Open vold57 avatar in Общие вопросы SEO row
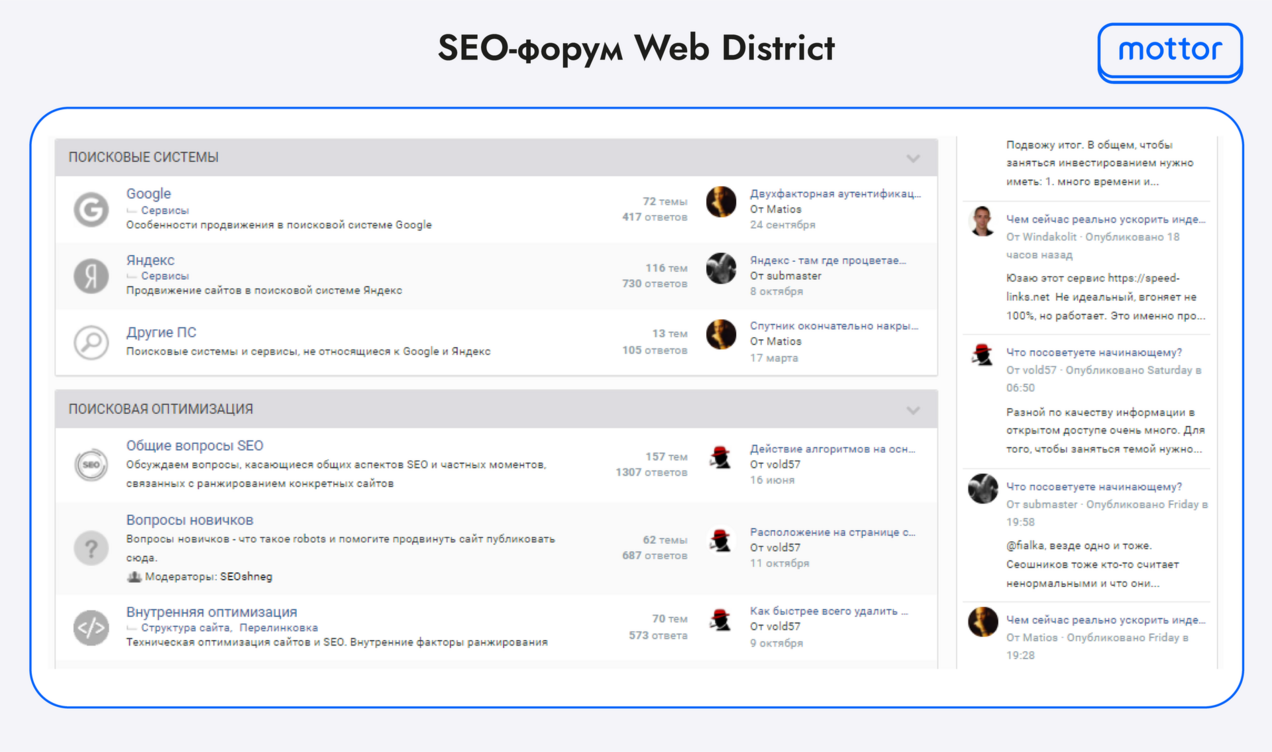 (x=721, y=457)
